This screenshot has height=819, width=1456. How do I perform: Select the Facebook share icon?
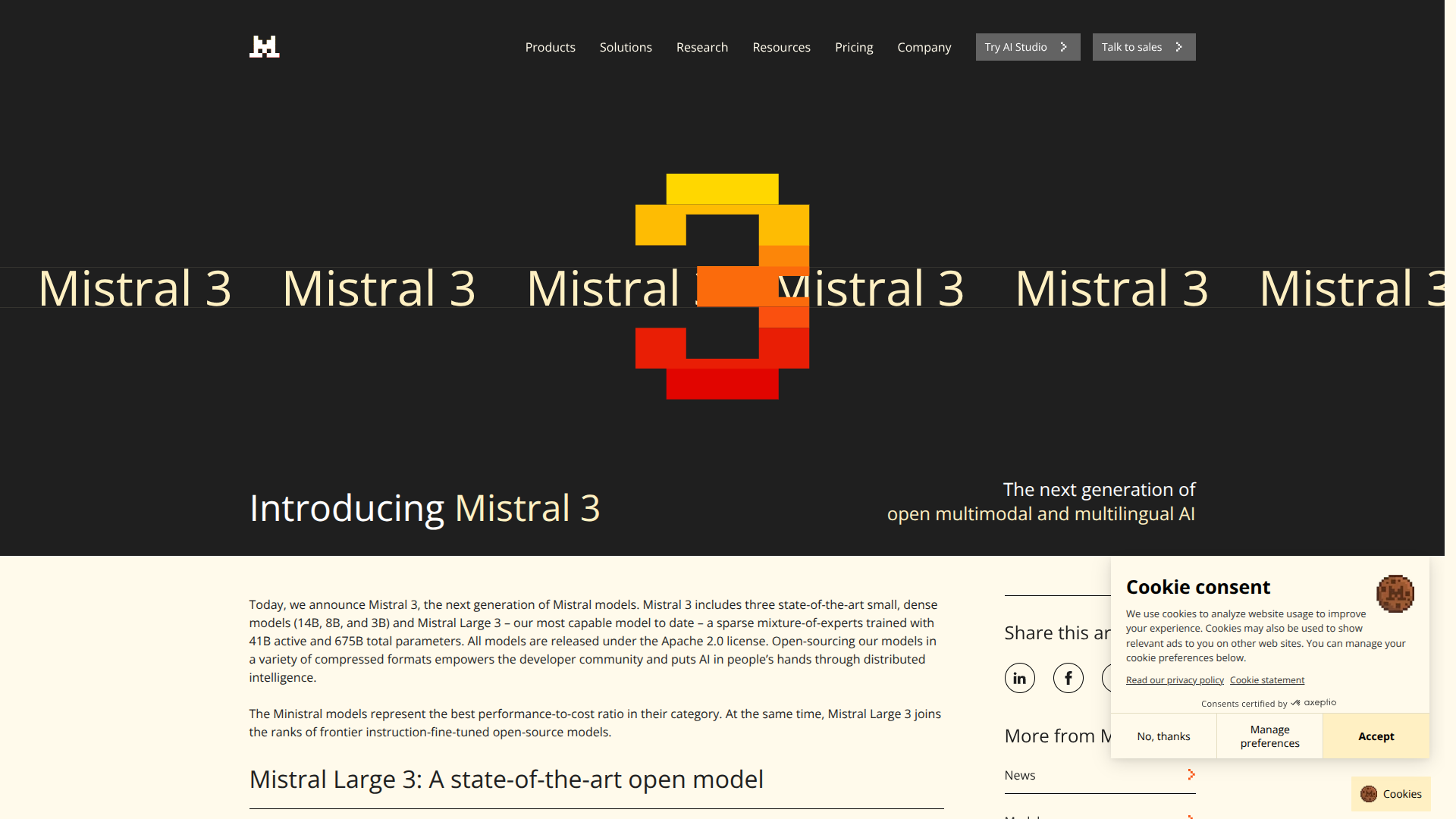click(x=1068, y=677)
